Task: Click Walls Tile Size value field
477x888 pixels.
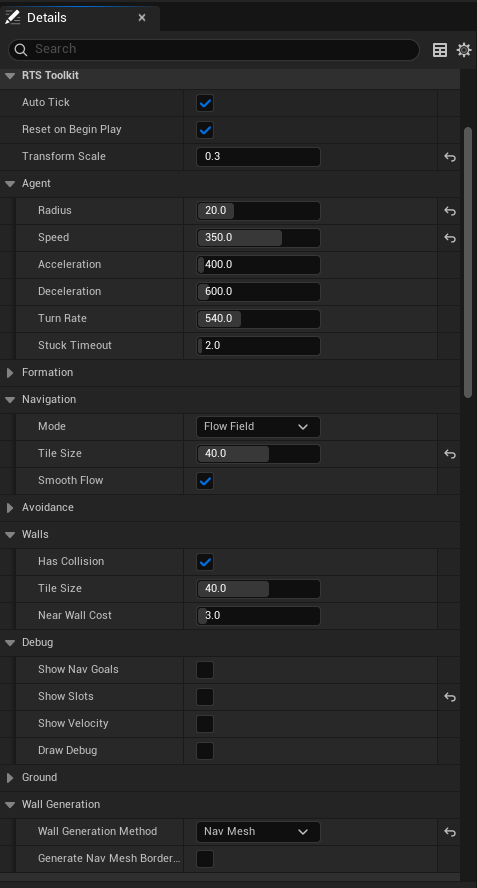Action: click(258, 589)
